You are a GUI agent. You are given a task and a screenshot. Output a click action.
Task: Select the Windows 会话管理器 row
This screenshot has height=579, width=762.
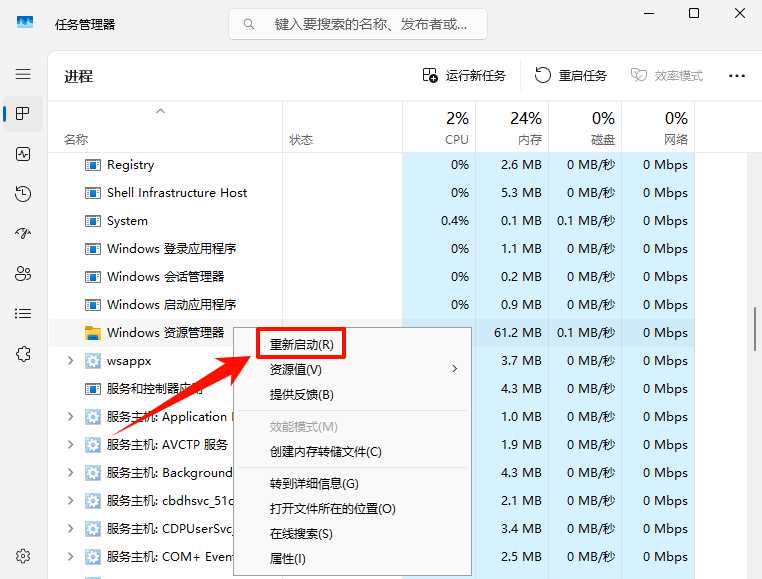click(372, 277)
